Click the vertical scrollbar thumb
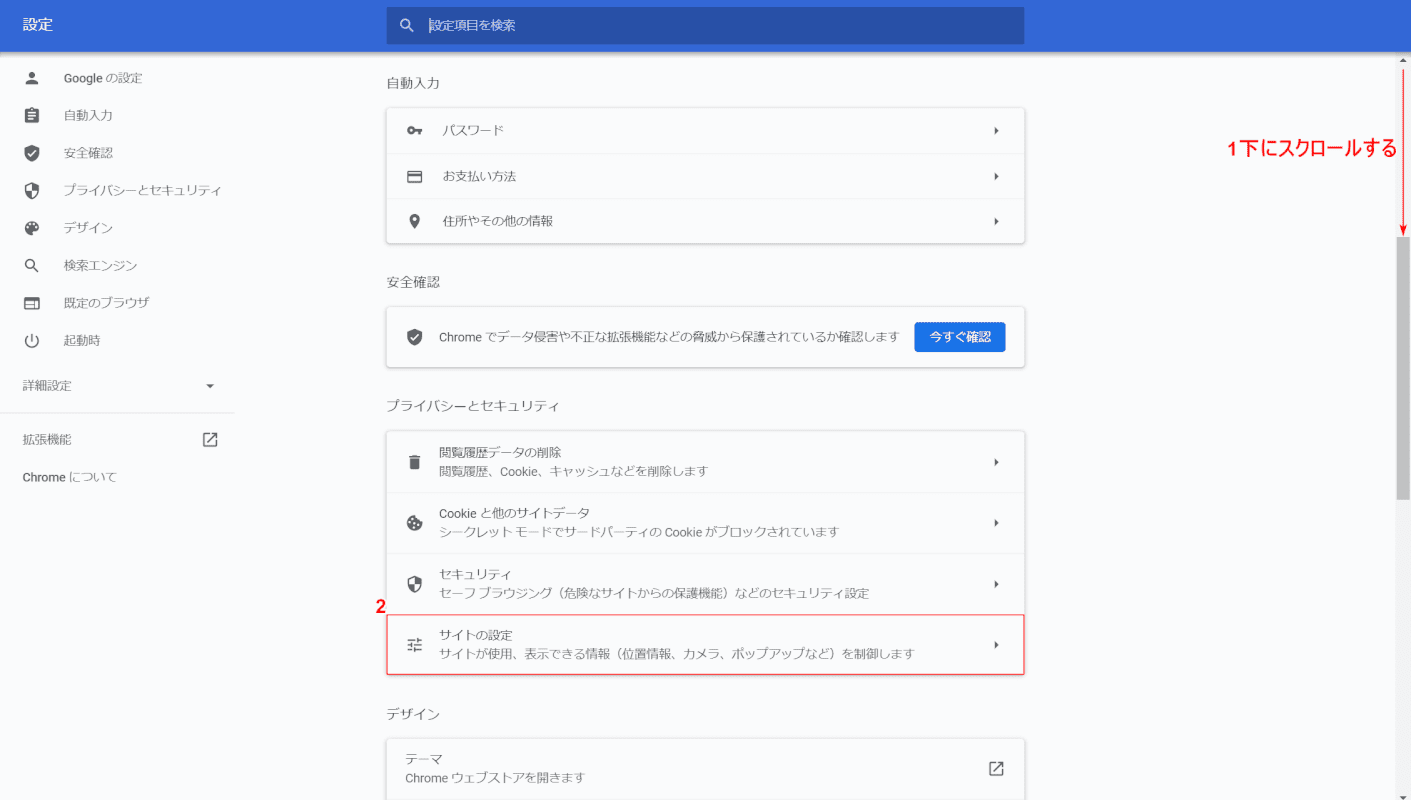Image resolution: width=1411 pixels, height=800 pixels. (x=1403, y=368)
